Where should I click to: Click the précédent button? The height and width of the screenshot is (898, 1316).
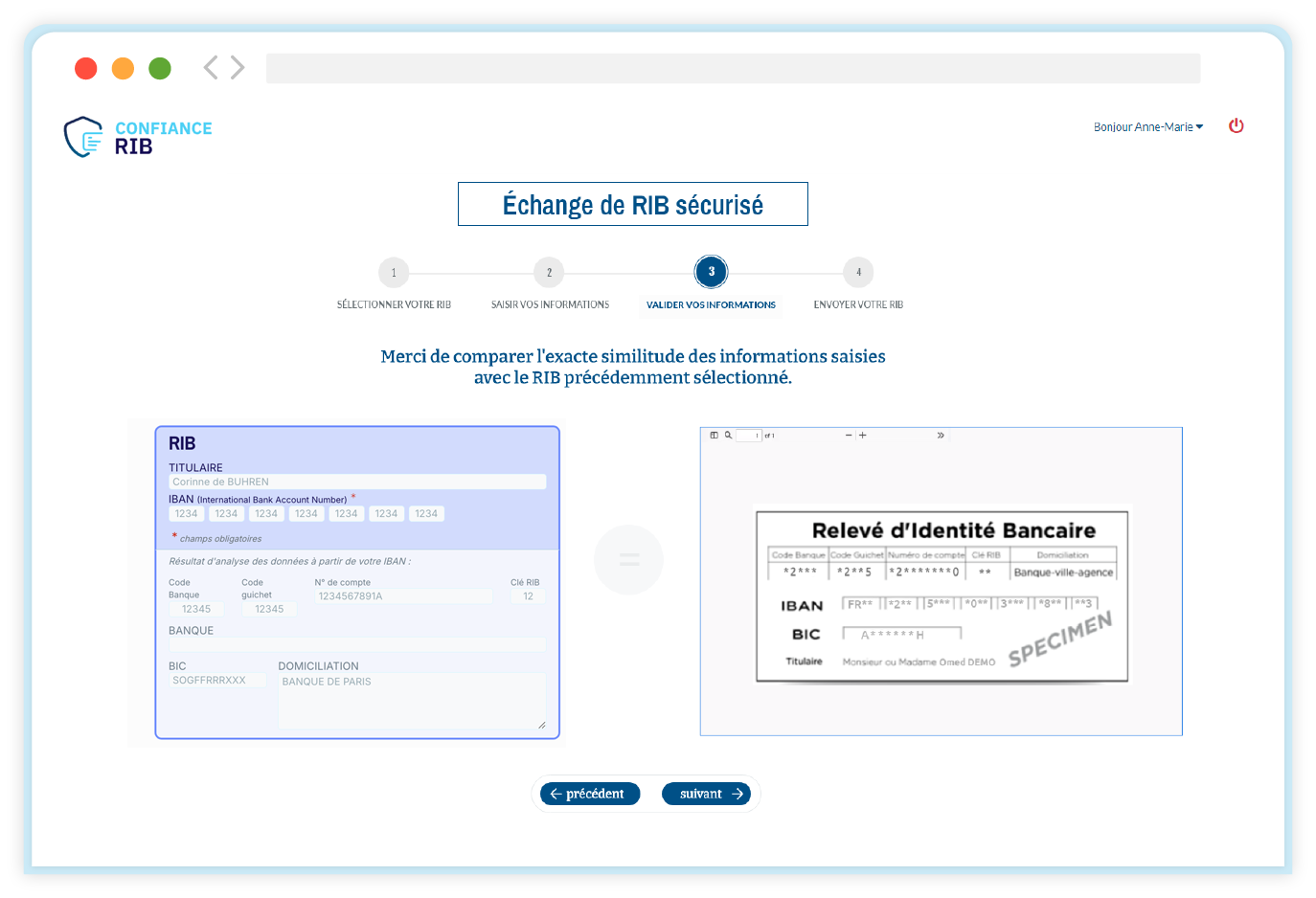coord(590,794)
